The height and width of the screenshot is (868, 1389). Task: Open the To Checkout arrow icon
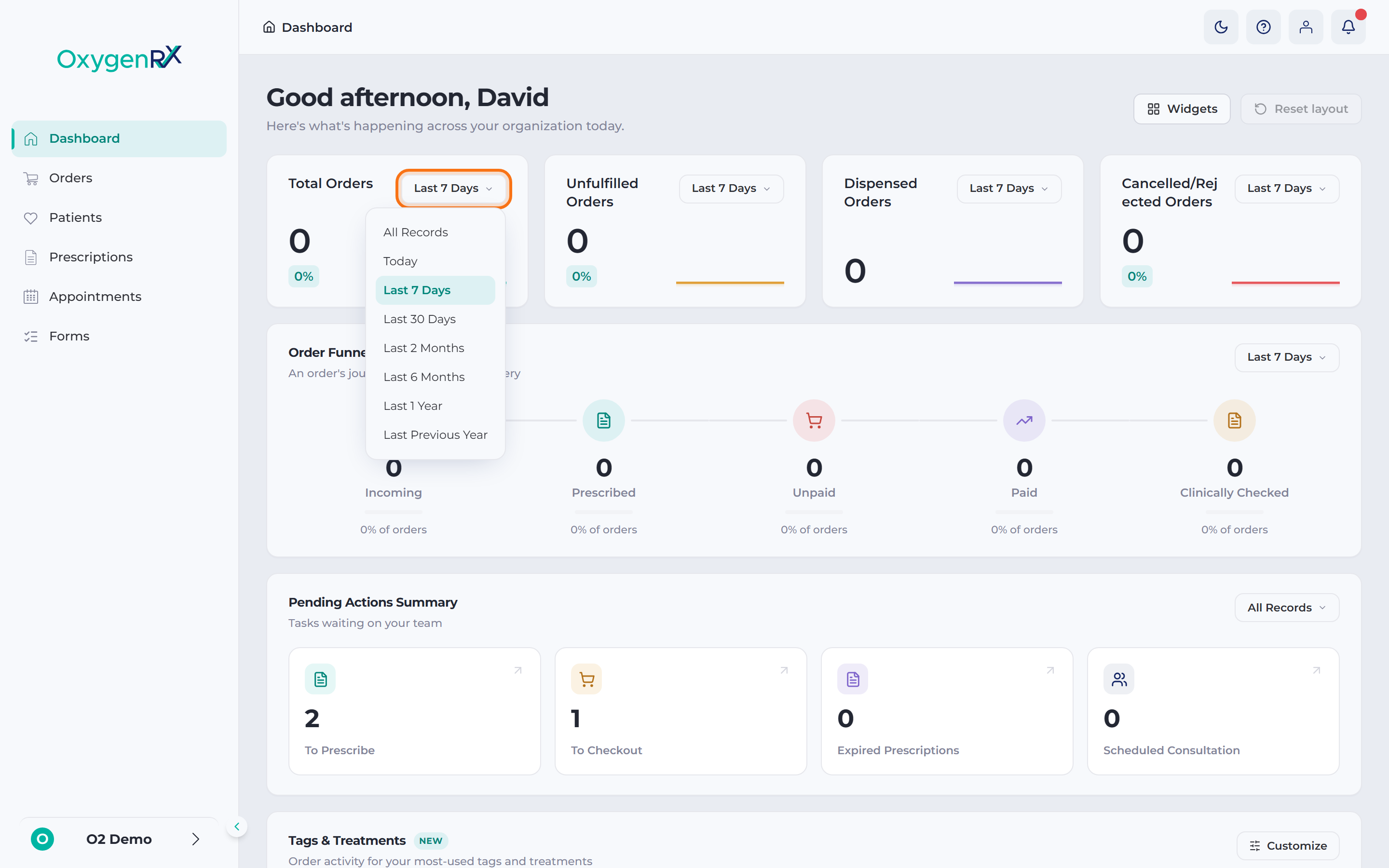(784, 670)
